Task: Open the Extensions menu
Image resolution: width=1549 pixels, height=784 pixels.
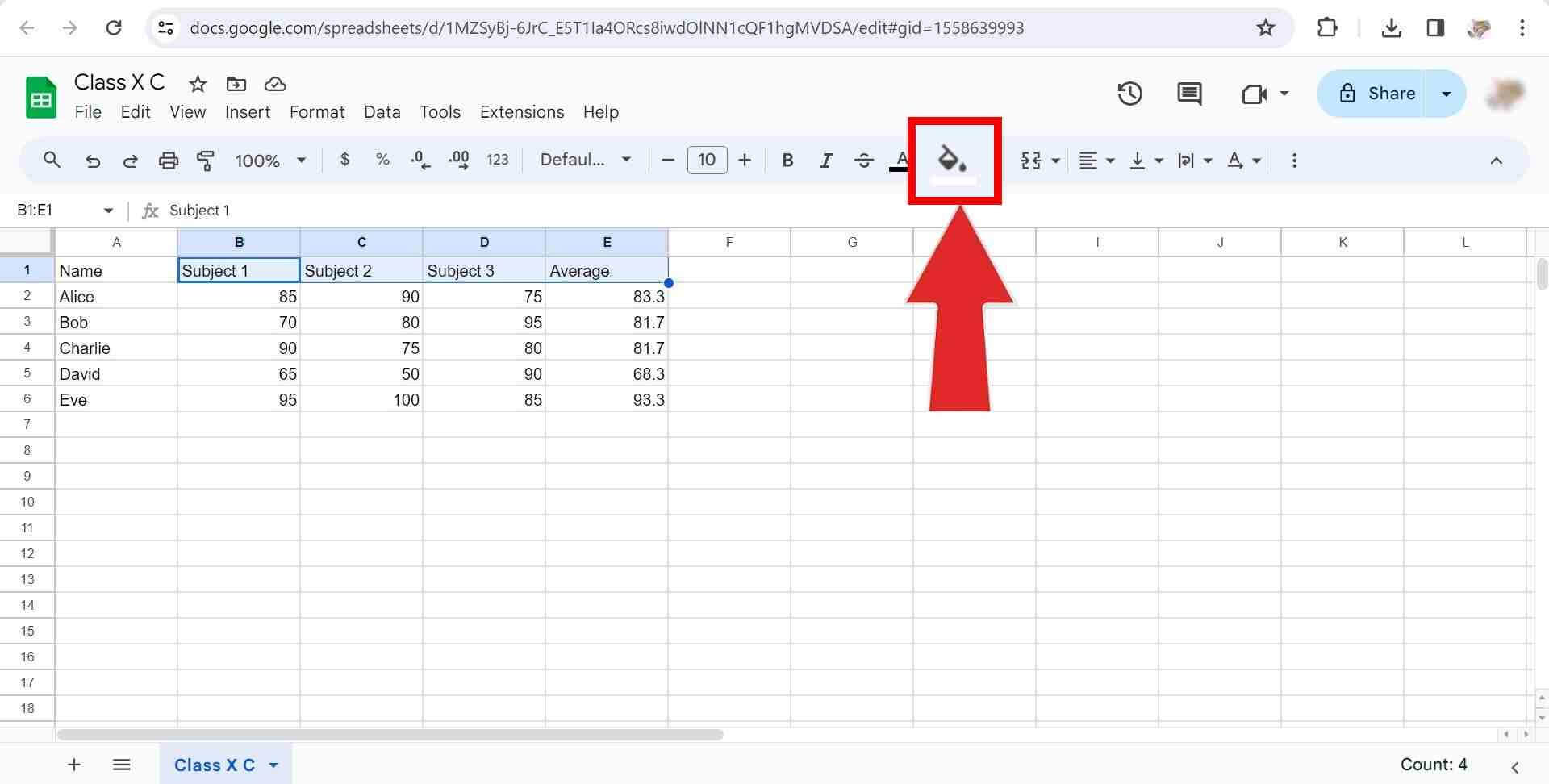Action: coord(521,112)
